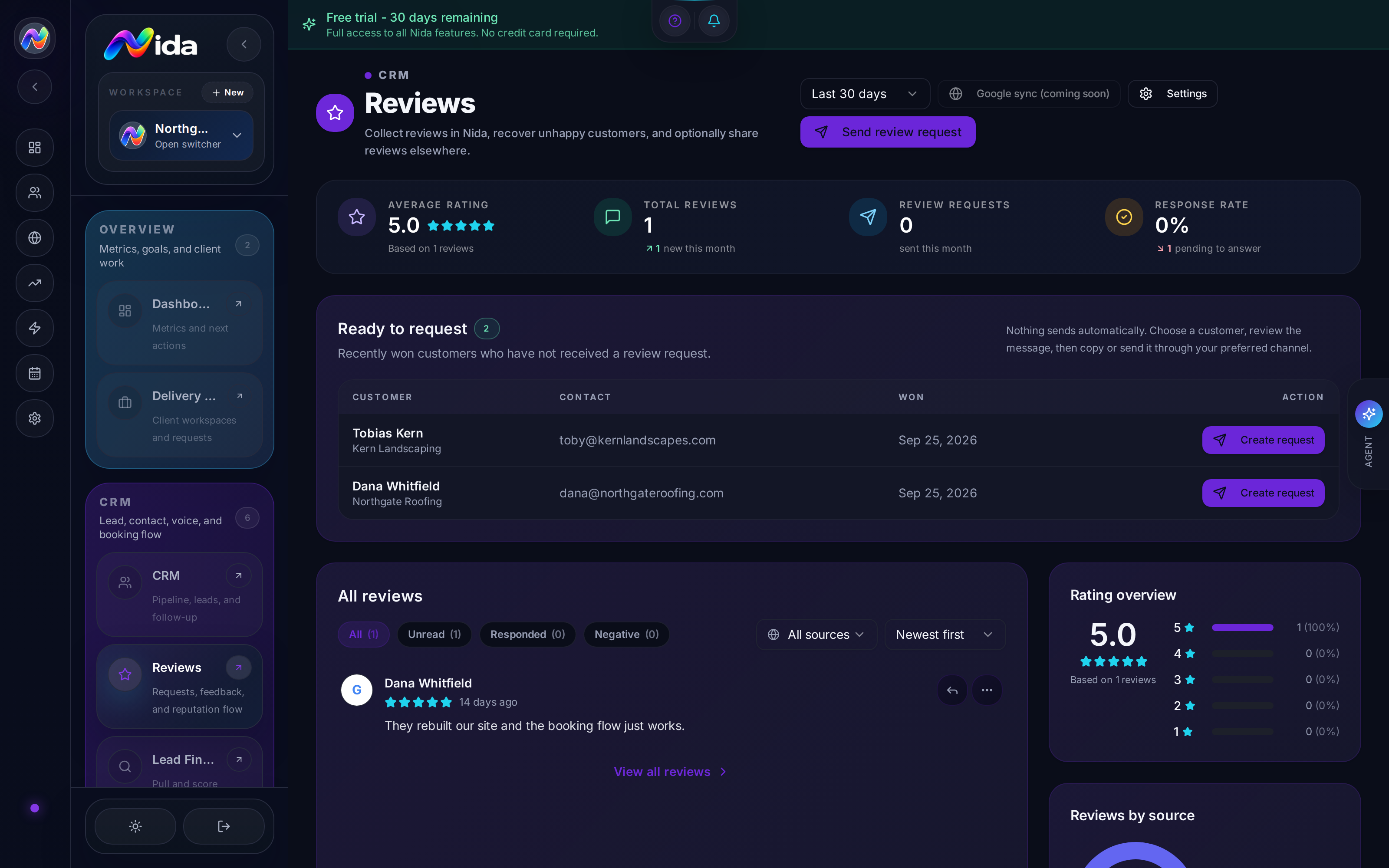Open the calendar icon in left rail
This screenshot has width=1389, height=868.
35,373
